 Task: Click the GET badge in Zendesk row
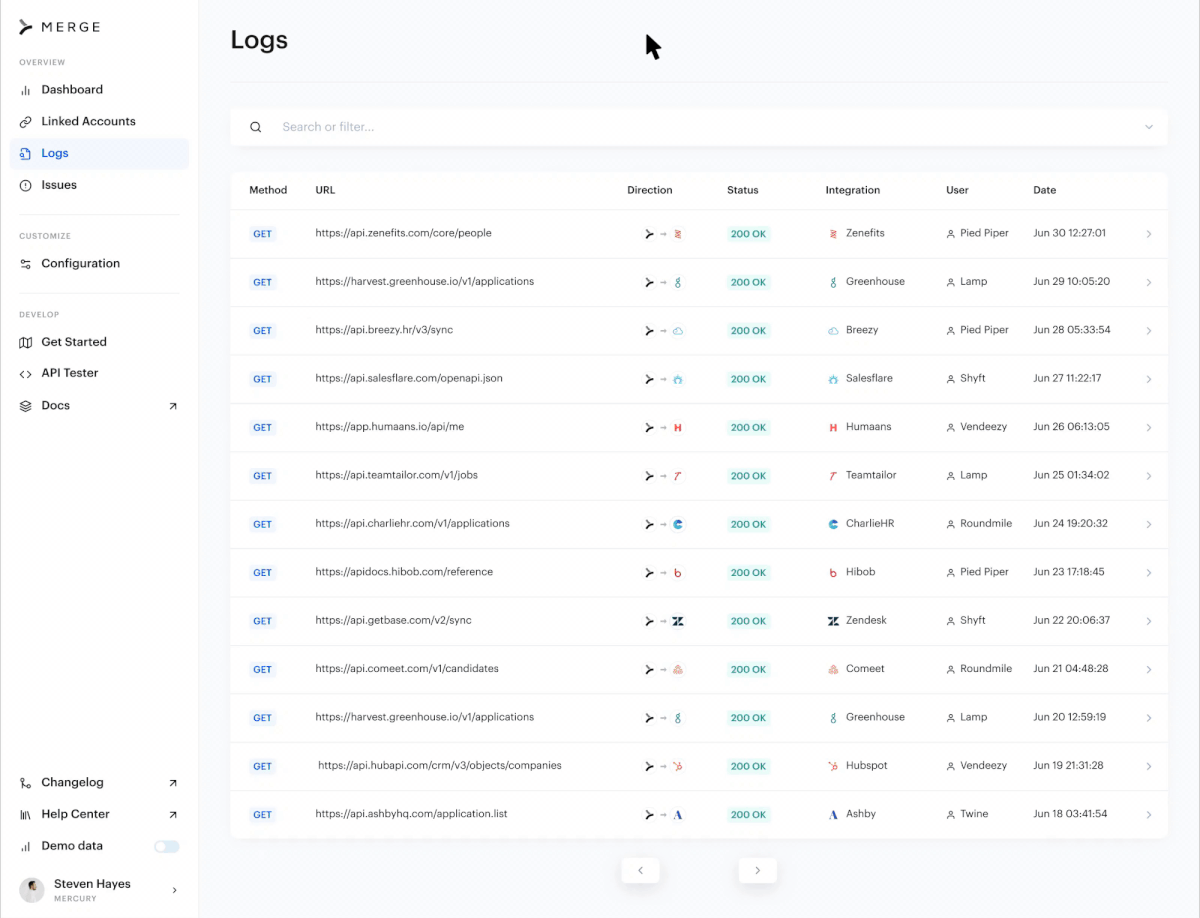pos(262,621)
